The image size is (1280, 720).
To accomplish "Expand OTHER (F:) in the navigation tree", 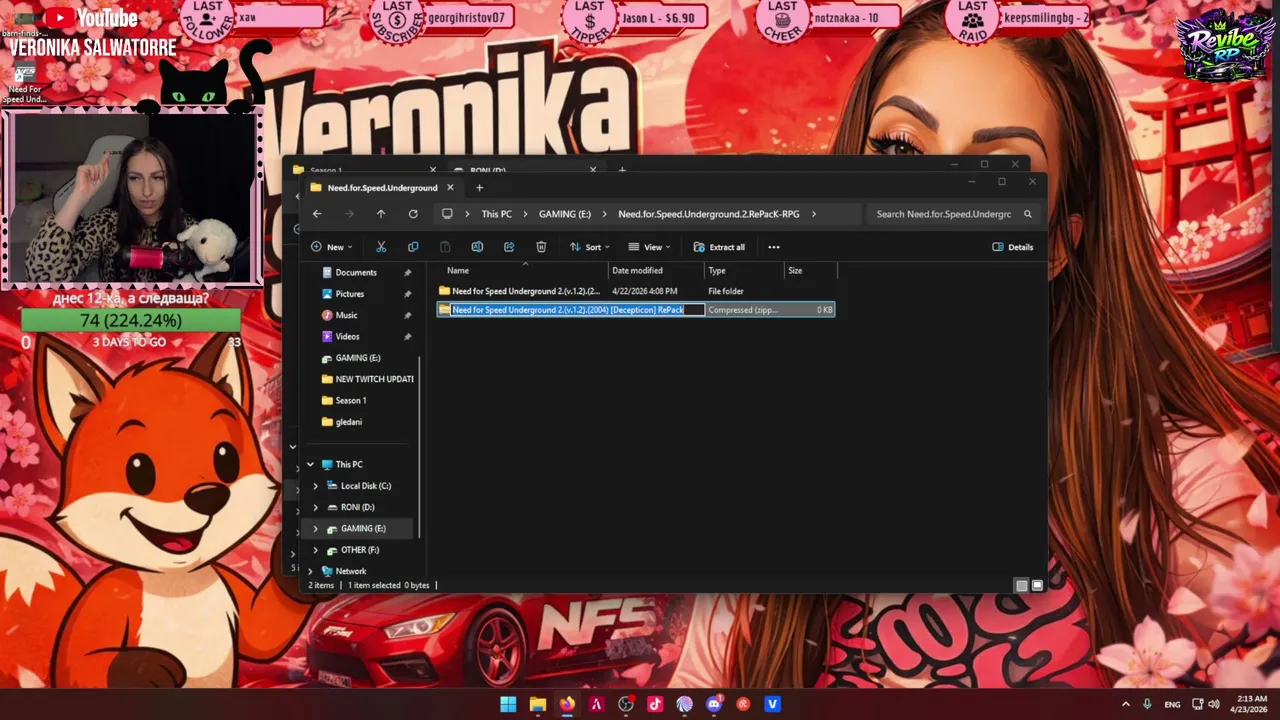I will click(316, 550).
